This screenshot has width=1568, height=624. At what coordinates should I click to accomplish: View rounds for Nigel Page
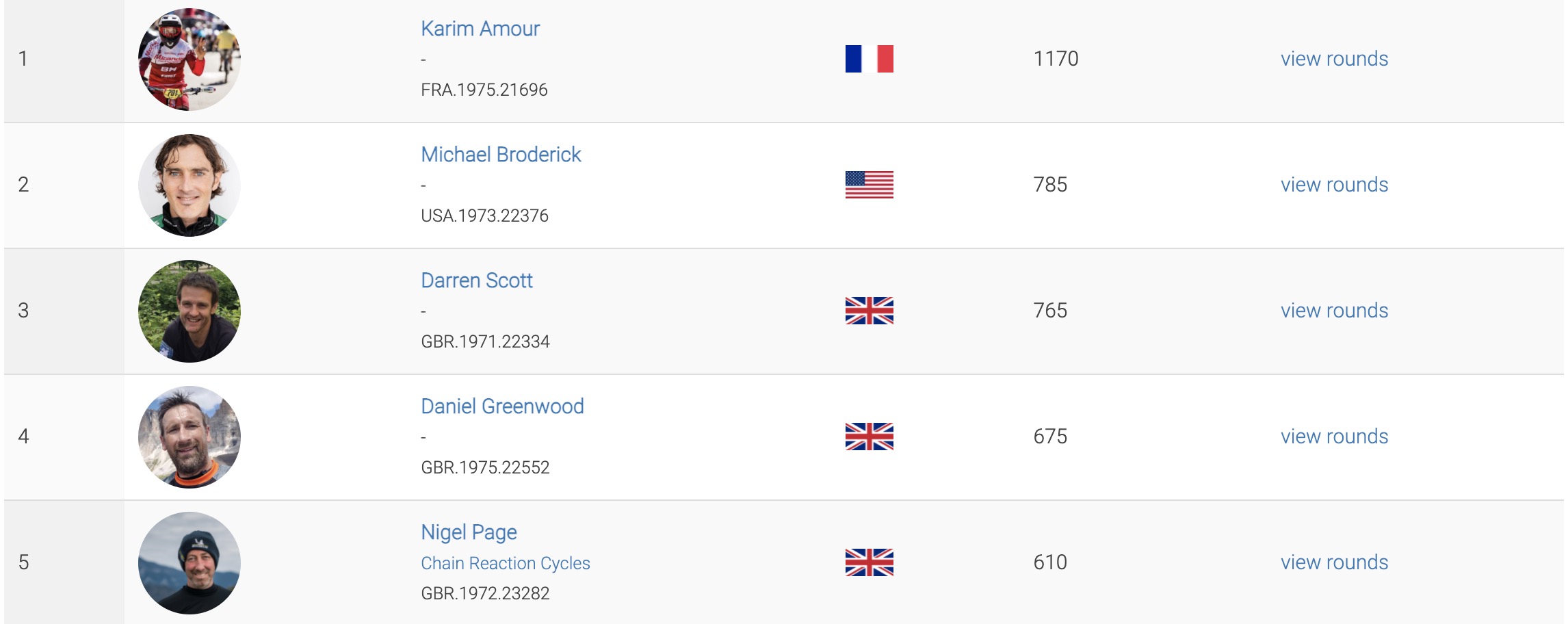(x=1334, y=562)
